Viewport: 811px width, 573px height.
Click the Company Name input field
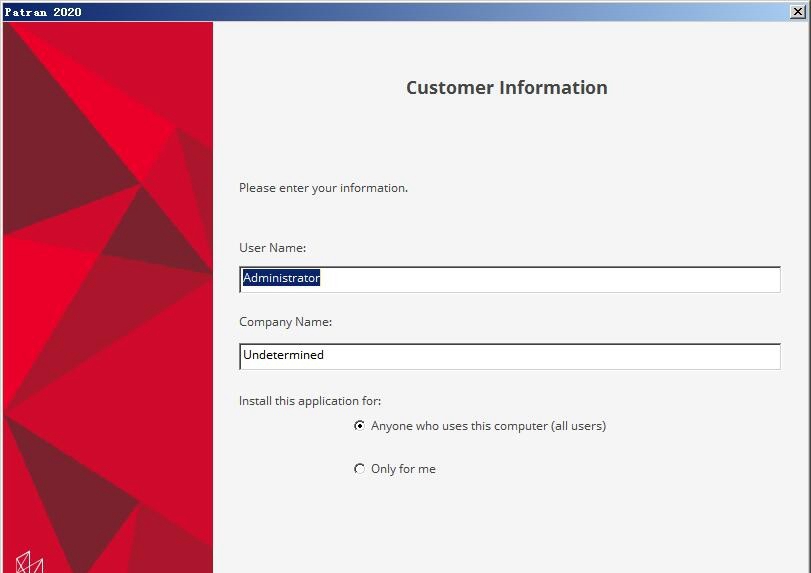click(510, 356)
